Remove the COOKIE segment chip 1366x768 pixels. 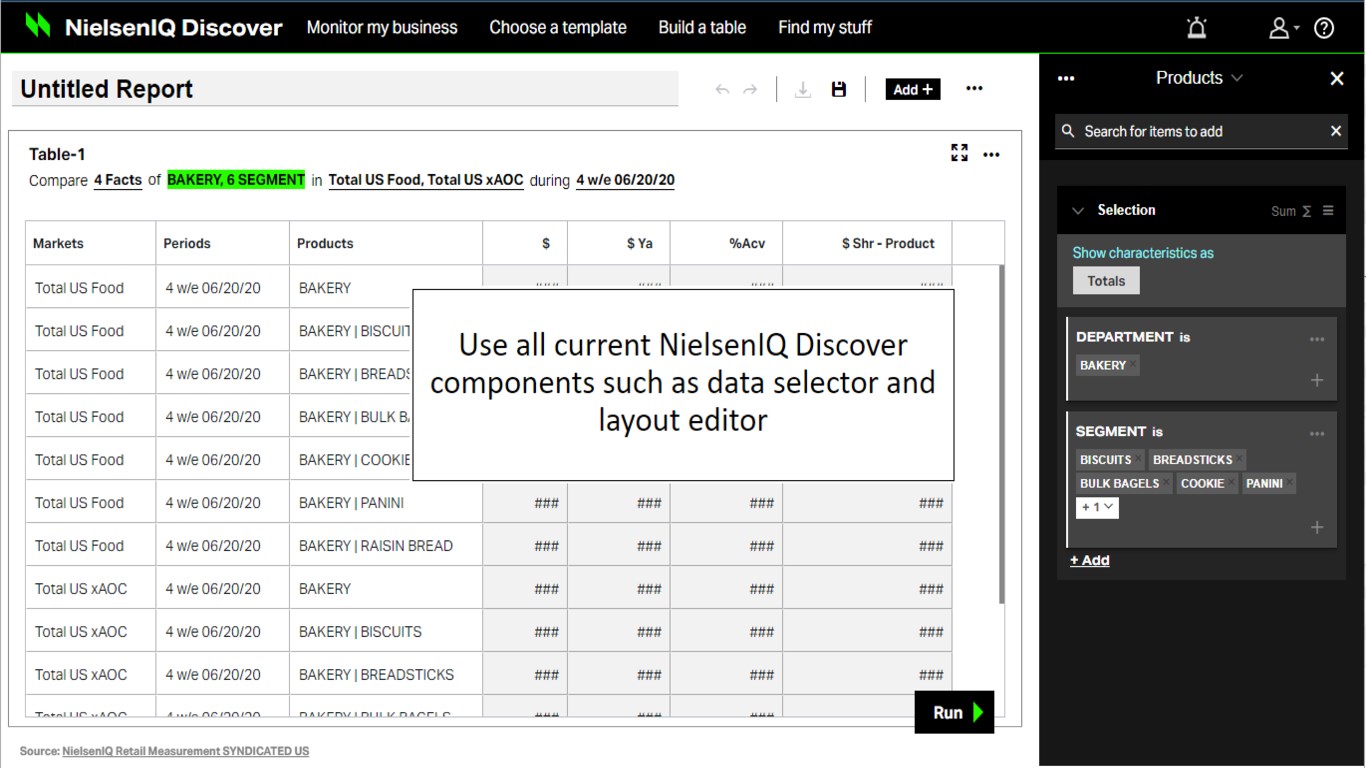[1231, 481]
